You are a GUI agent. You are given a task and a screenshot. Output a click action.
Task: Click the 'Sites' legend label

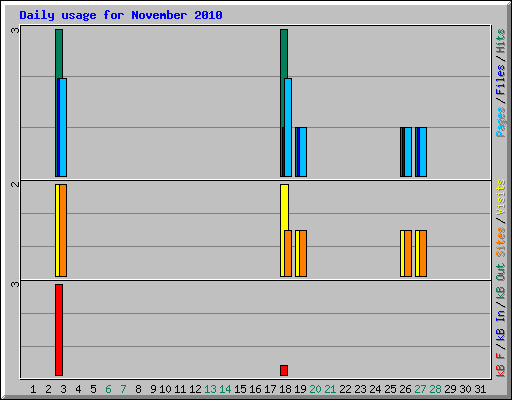501,242
